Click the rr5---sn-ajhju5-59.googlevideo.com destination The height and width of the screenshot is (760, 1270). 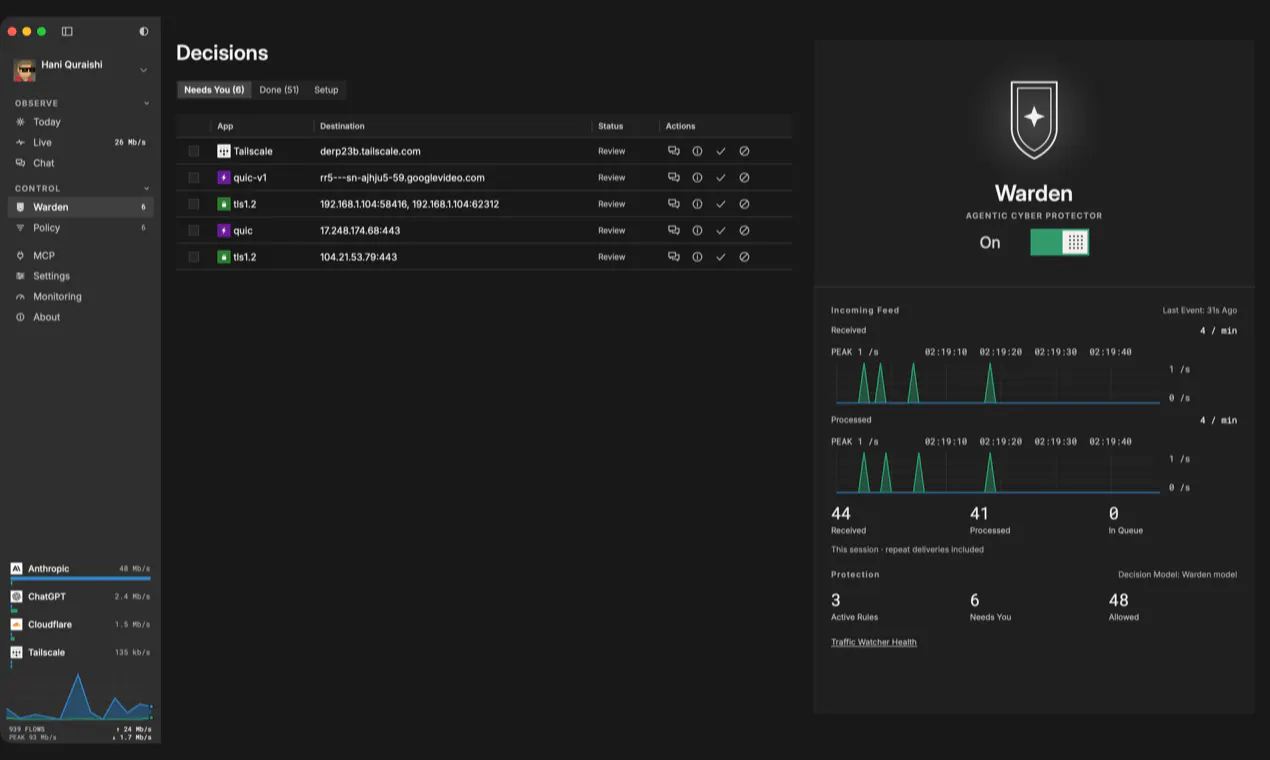point(402,177)
